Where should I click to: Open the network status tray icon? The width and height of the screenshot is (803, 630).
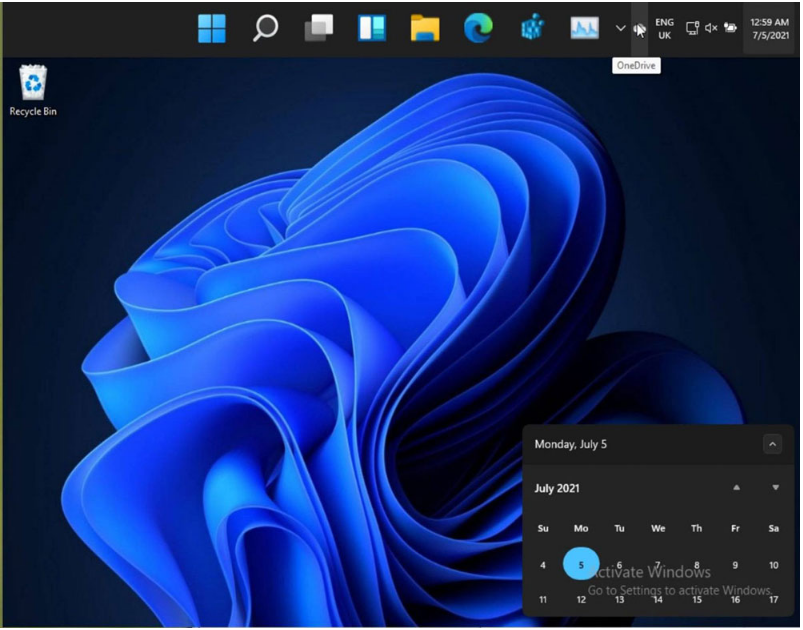pyautogui.click(x=692, y=28)
